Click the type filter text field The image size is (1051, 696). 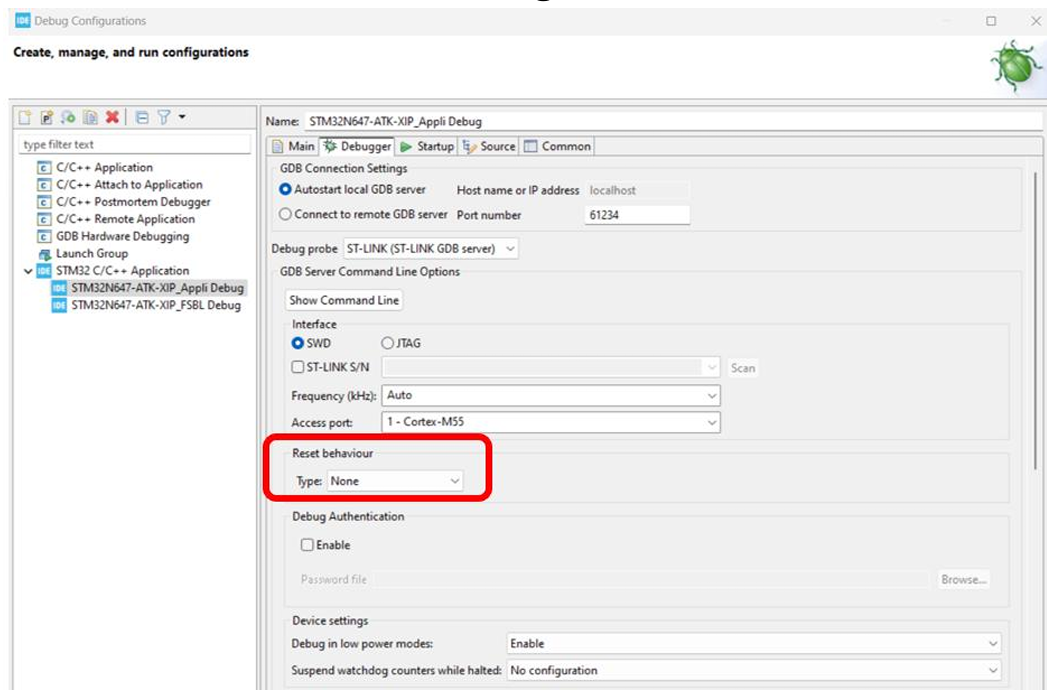click(x=135, y=144)
